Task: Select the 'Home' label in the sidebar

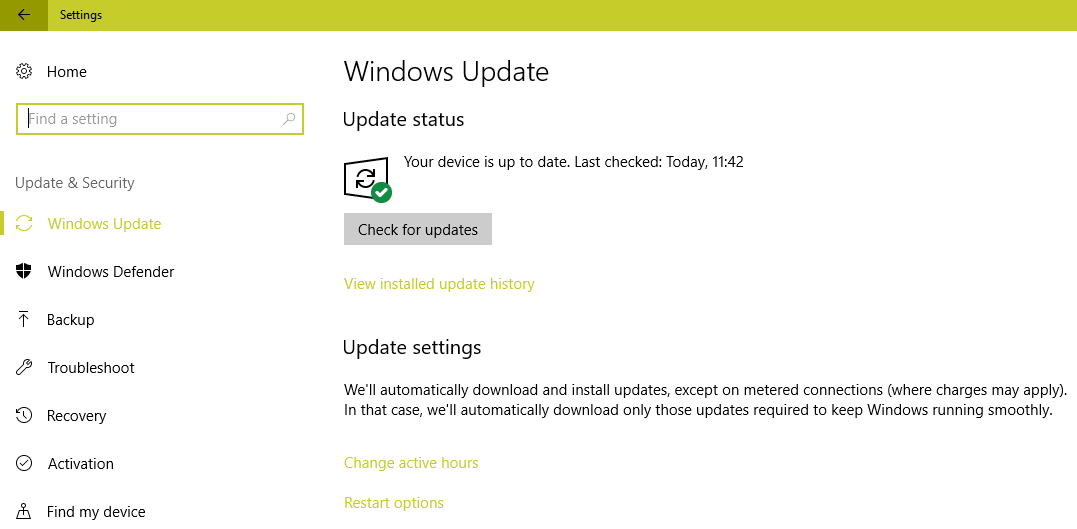Action: click(x=67, y=72)
